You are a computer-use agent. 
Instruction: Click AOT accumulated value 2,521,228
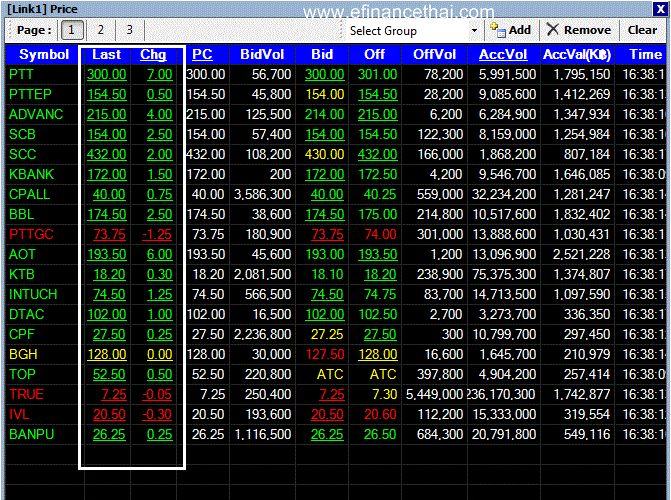[x=581, y=255]
